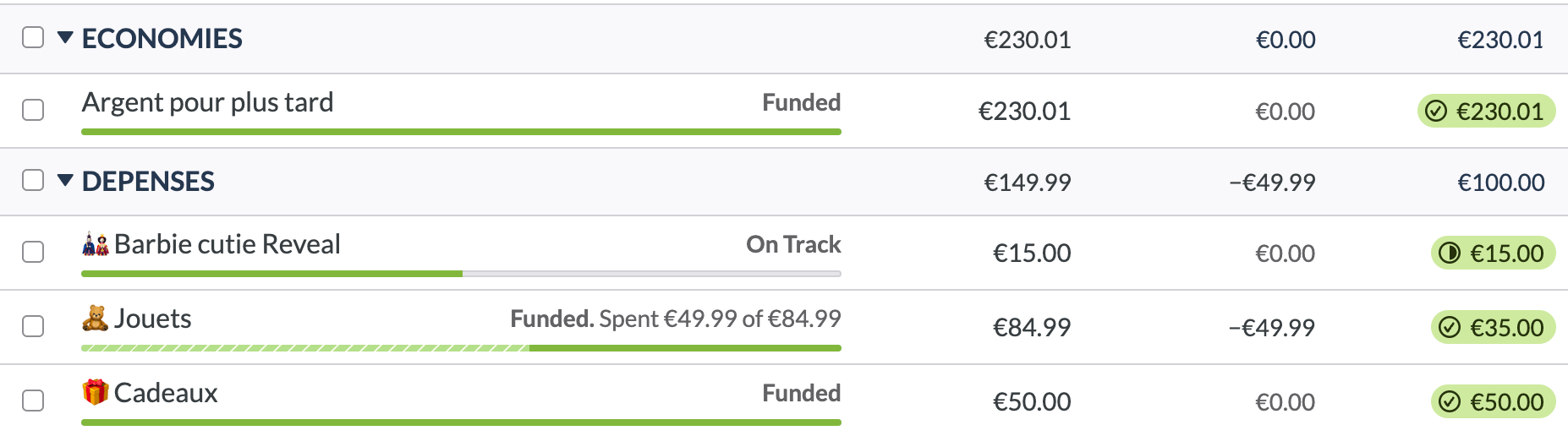1568x436 pixels.
Task: Click the Barbie cutie Reveal doll emoji icon
Action: coord(96,245)
